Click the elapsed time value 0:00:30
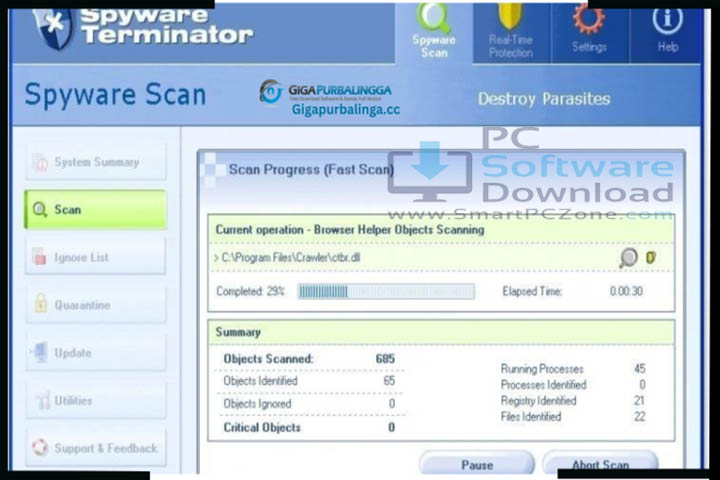Viewport: 720px width, 480px height. tap(626, 291)
